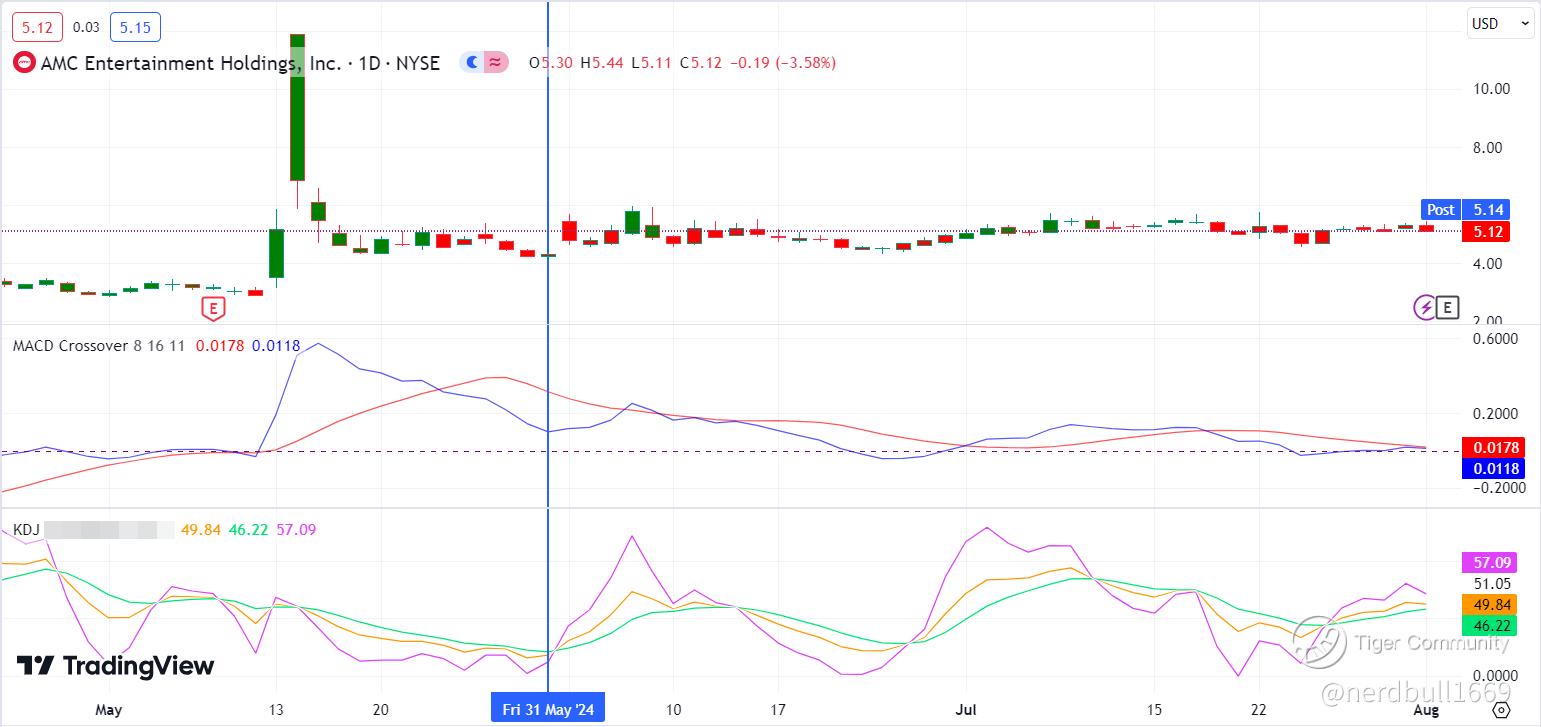1541x727 pixels.
Task: Click the blue 0.0118 MACD legend value
Action: [275, 346]
